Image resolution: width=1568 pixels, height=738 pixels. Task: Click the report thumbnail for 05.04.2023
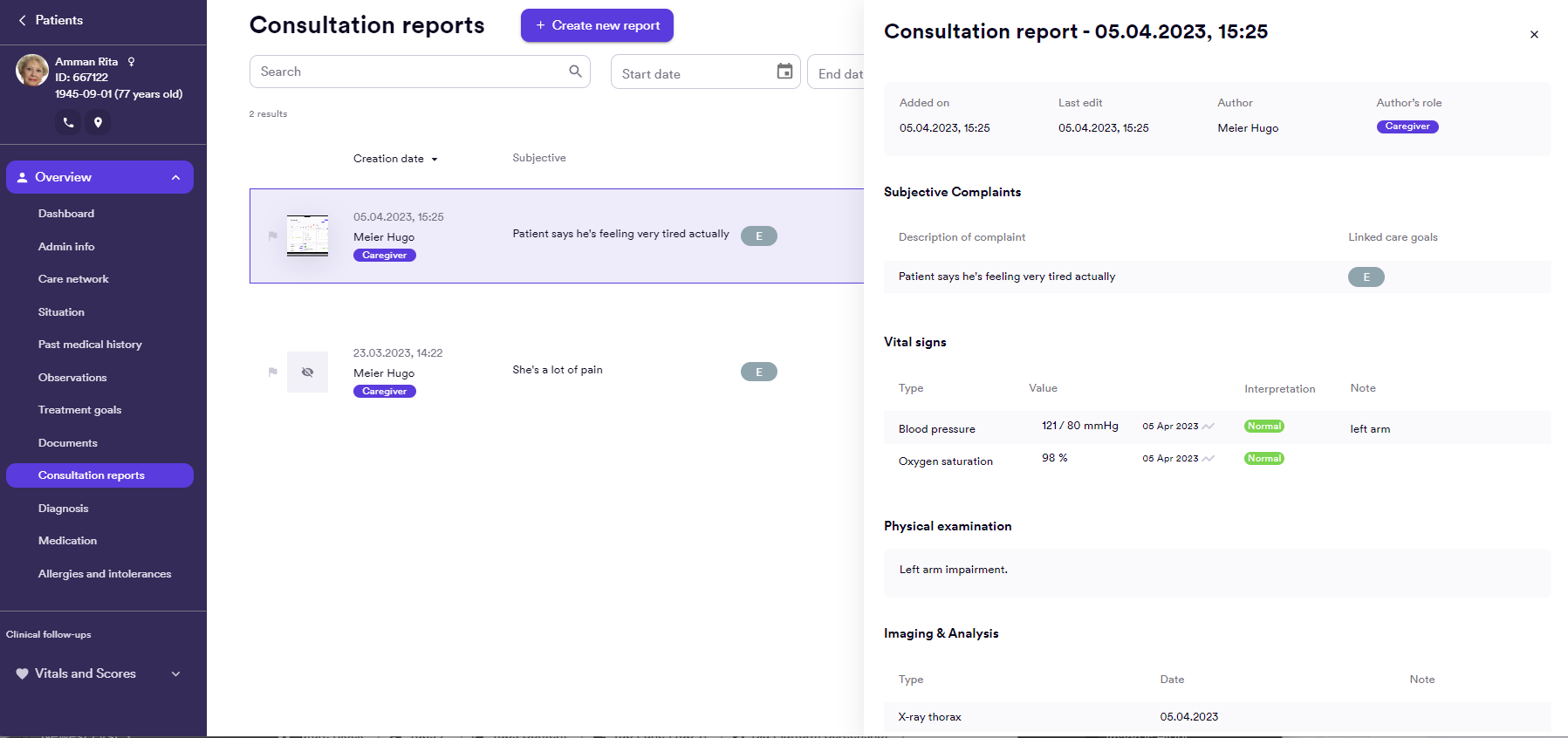coord(307,236)
